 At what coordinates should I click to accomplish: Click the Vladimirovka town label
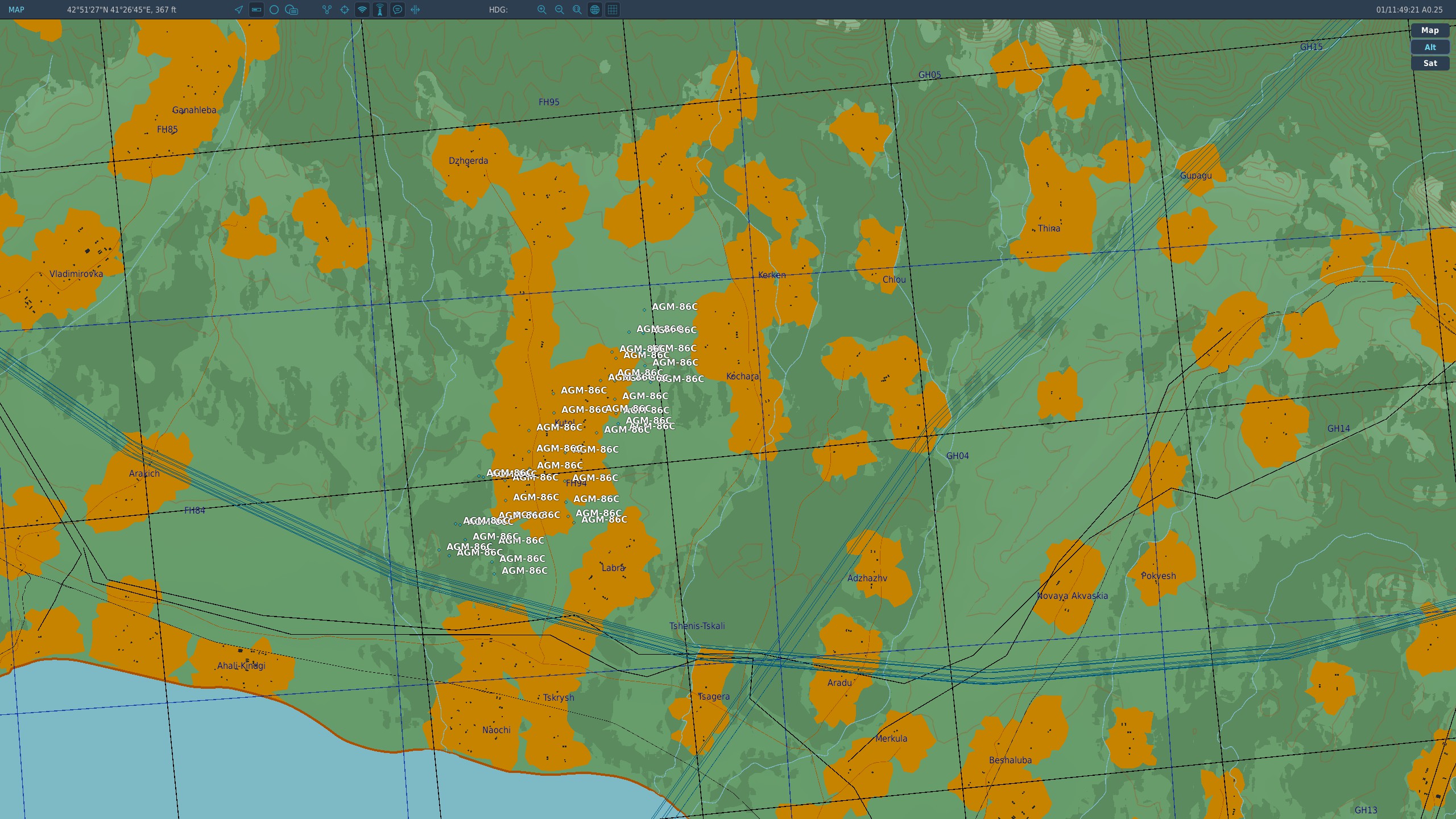76,274
